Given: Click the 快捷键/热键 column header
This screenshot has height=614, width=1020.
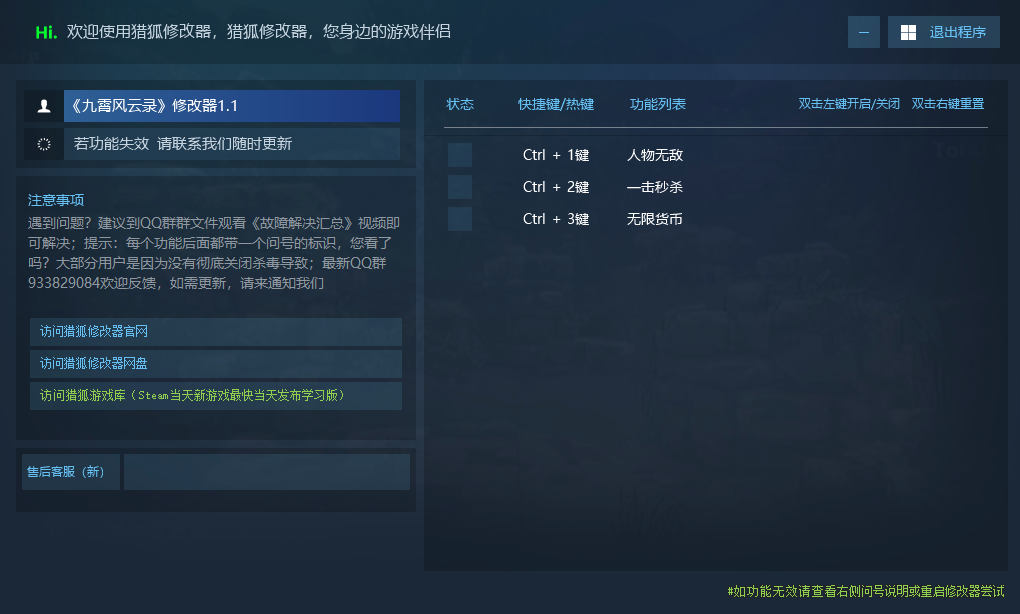Looking at the screenshot, I should point(556,104).
